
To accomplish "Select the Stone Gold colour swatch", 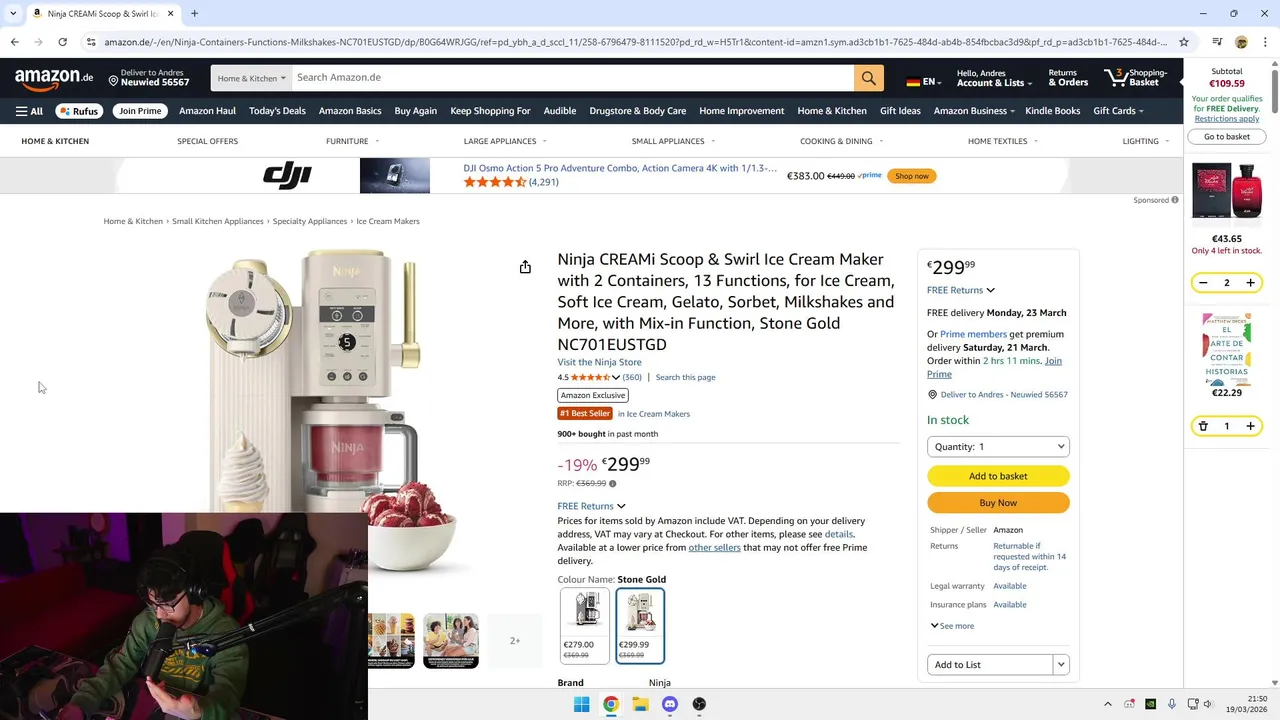I will point(640,625).
